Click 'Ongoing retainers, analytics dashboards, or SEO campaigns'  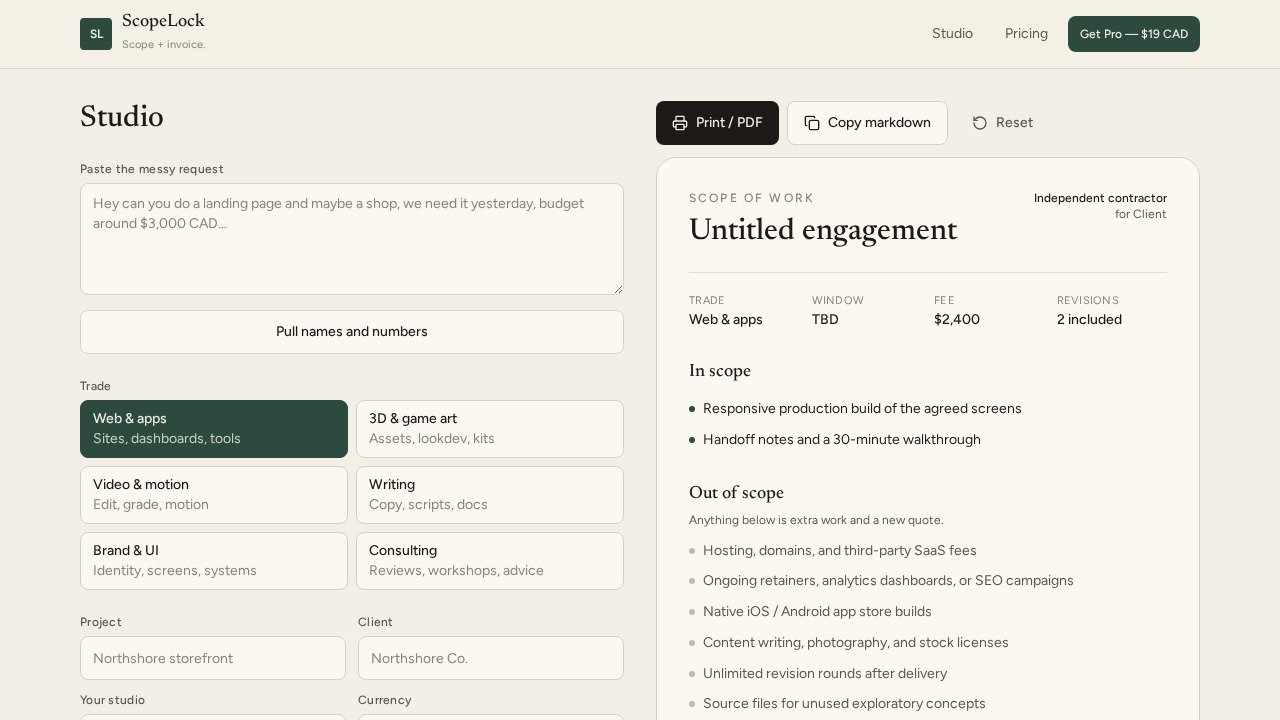pos(888,581)
